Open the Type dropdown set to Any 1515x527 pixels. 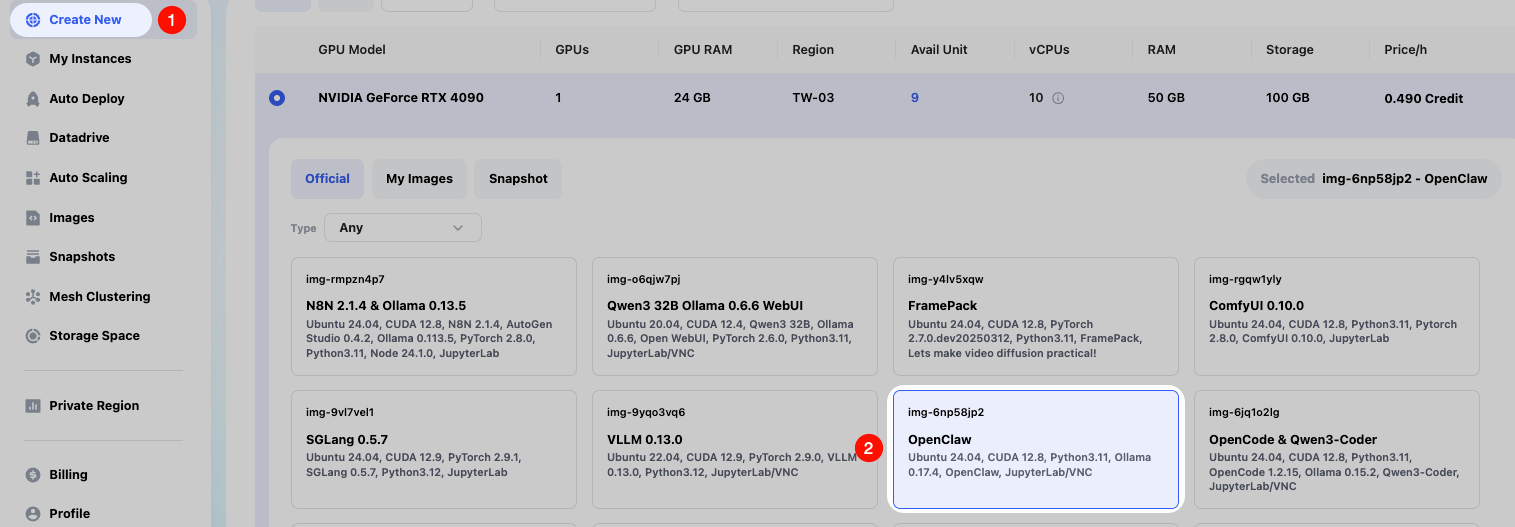(402, 228)
